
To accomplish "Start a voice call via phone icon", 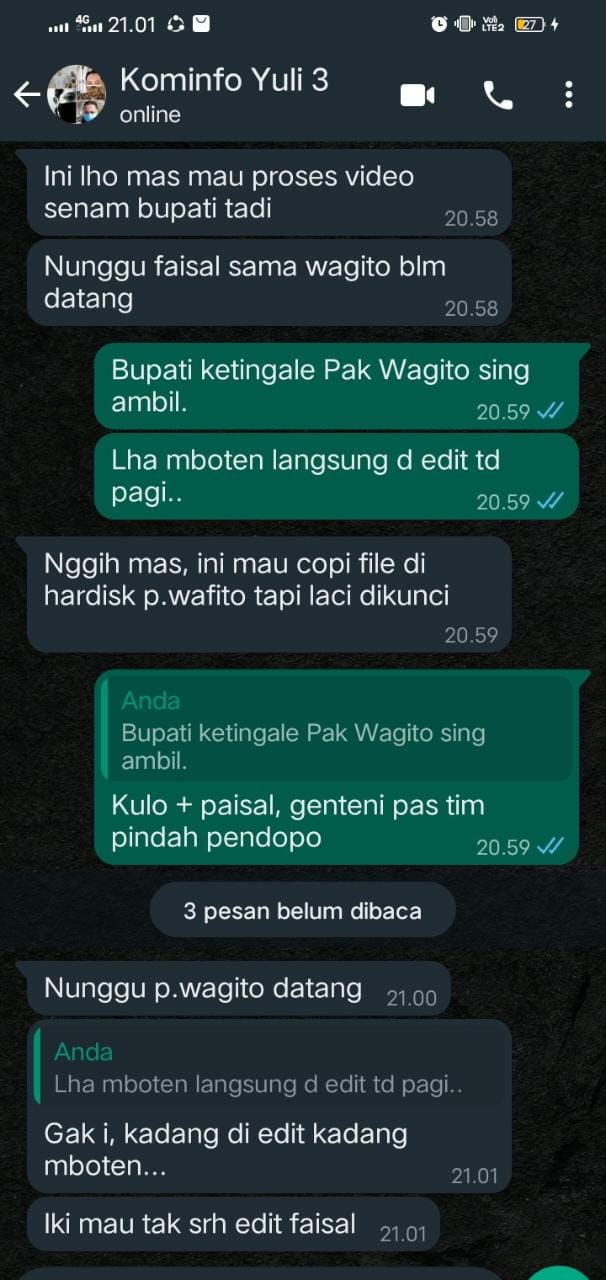I will [498, 95].
